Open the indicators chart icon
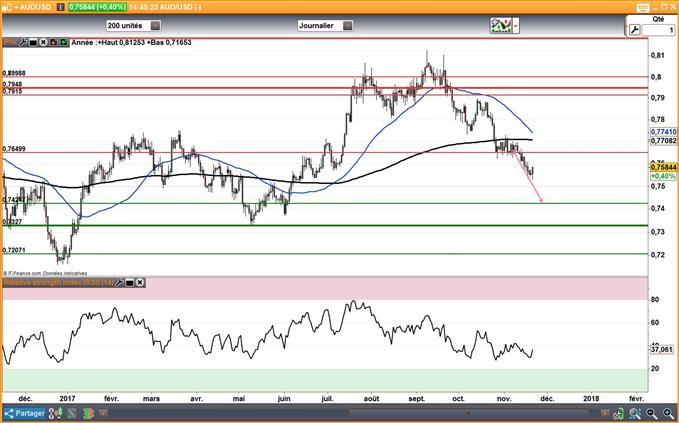Screen dimensions: 679x423 tap(501, 26)
